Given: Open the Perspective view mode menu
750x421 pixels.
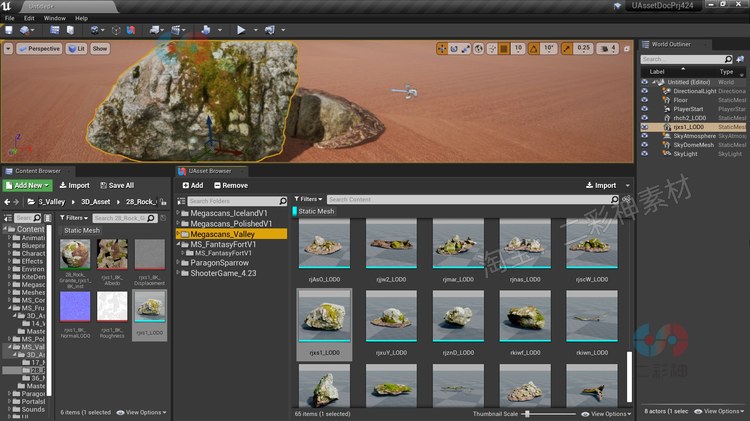Looking at the screenshot, I should (x=39, y=49).
